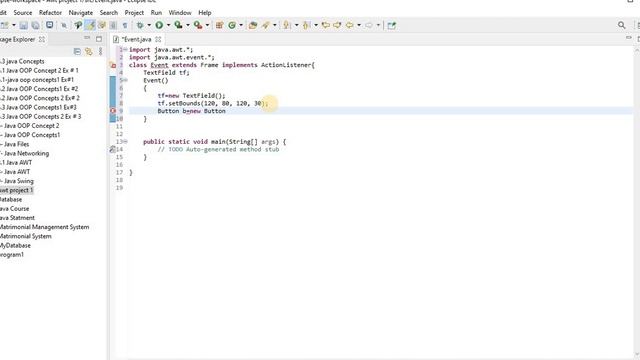This screenshot has height=360, width=640.
Task: Open the Debug dropdown arrow
Action: 149,25
